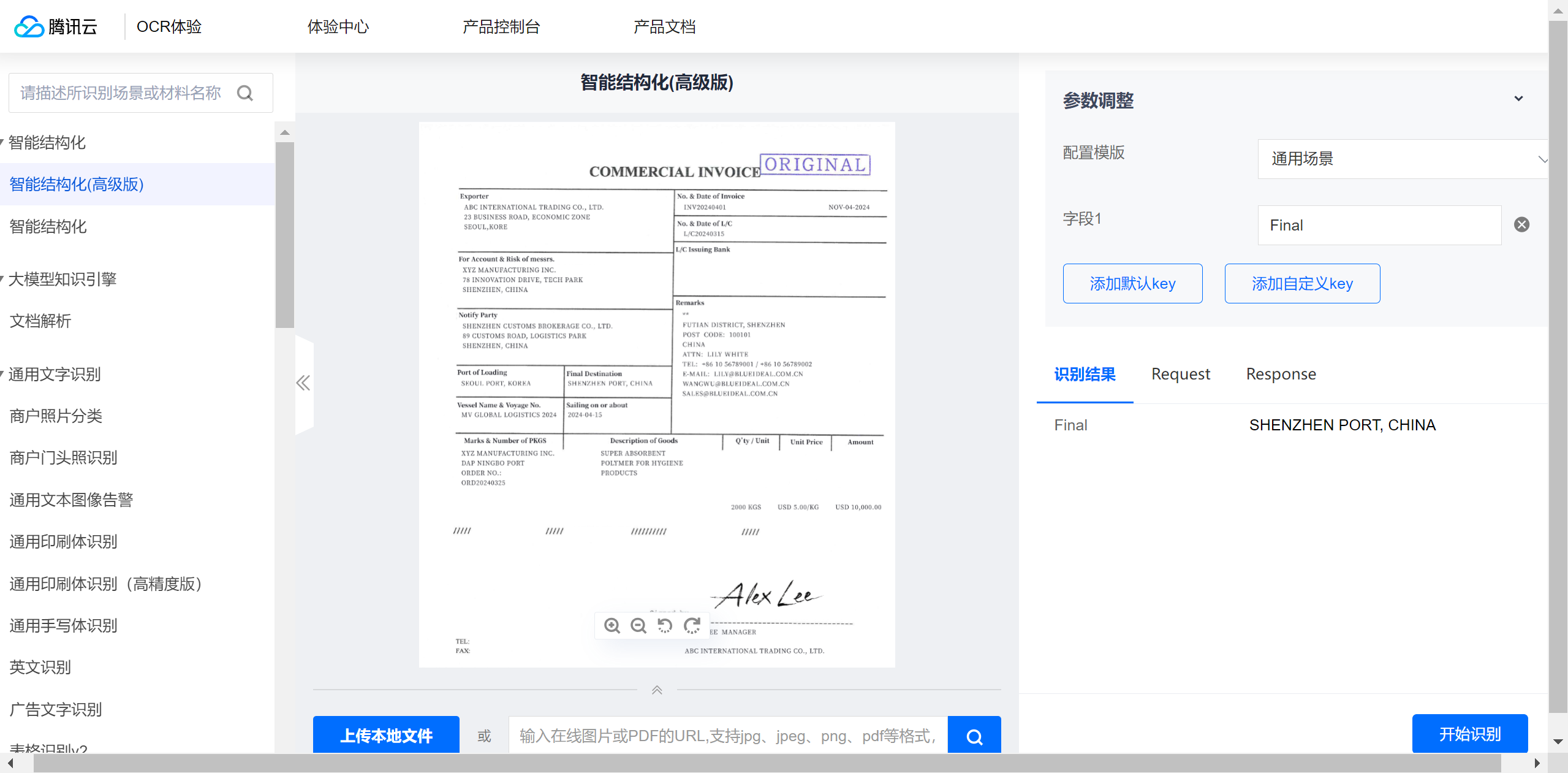1568x773 pixels.
Task: Collapse the image preview with up chevrons
Action: click(657, 690)
